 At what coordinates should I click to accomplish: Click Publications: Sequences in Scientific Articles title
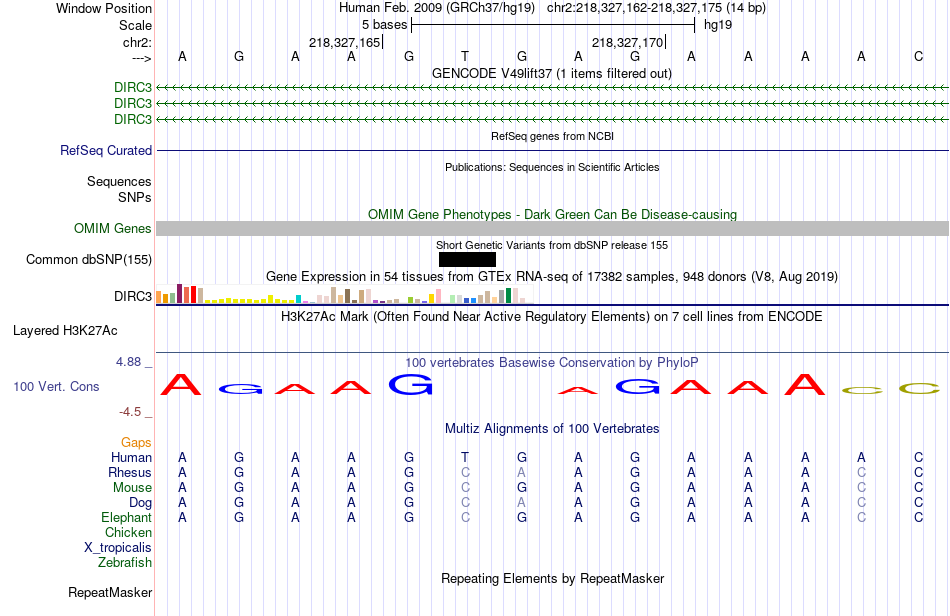[552, 167]
